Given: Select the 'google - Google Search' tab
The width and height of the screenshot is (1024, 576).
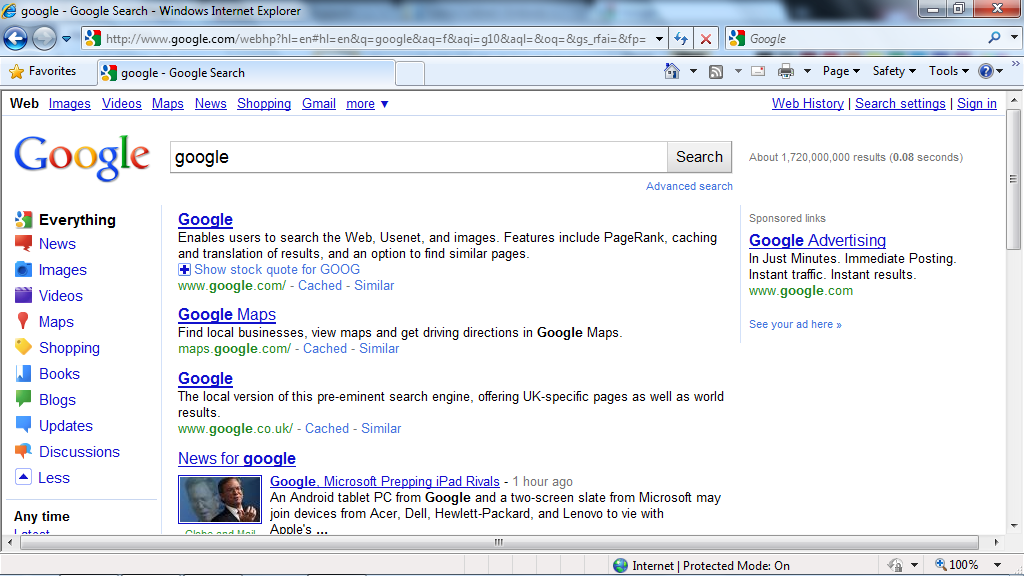Looking at the screenshot, I should pos(246,72).
